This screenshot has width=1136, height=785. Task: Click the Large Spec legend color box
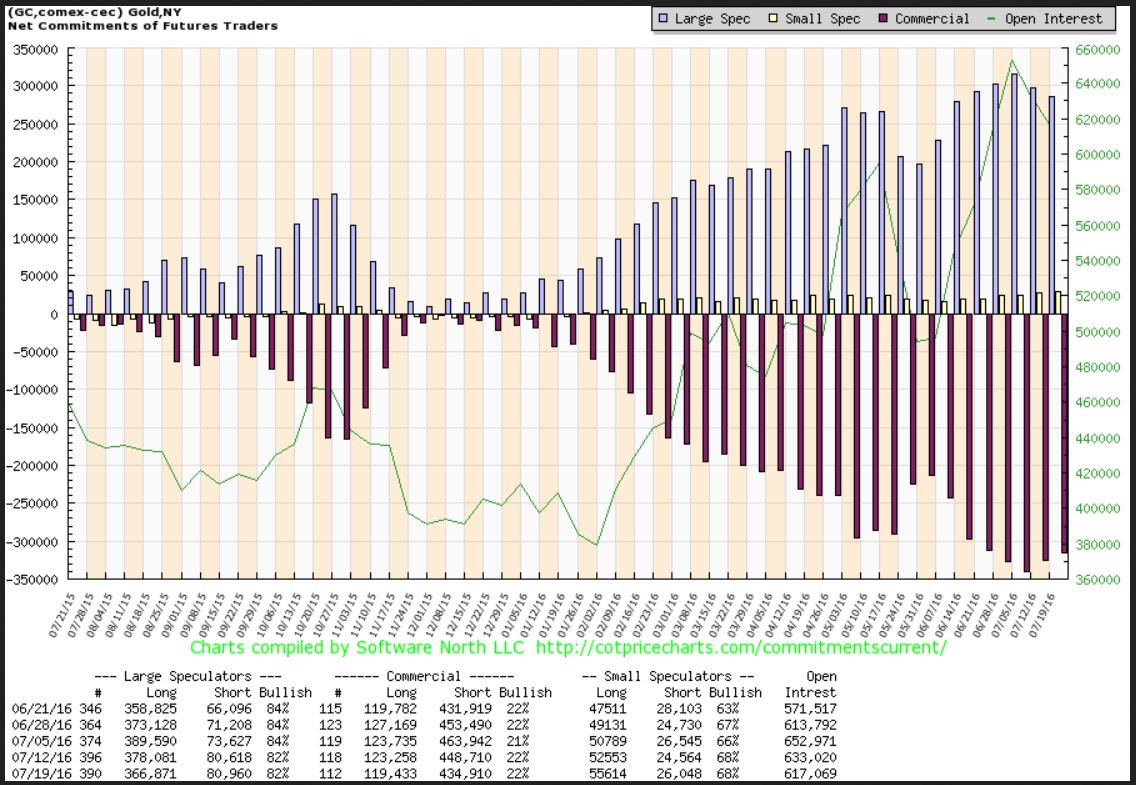click(x=663, y=18)
